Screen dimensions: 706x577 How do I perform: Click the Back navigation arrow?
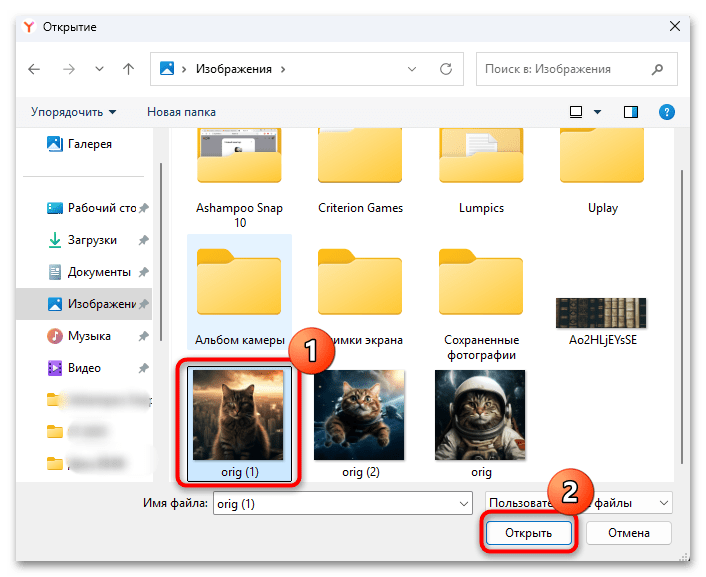click(35, 70)
